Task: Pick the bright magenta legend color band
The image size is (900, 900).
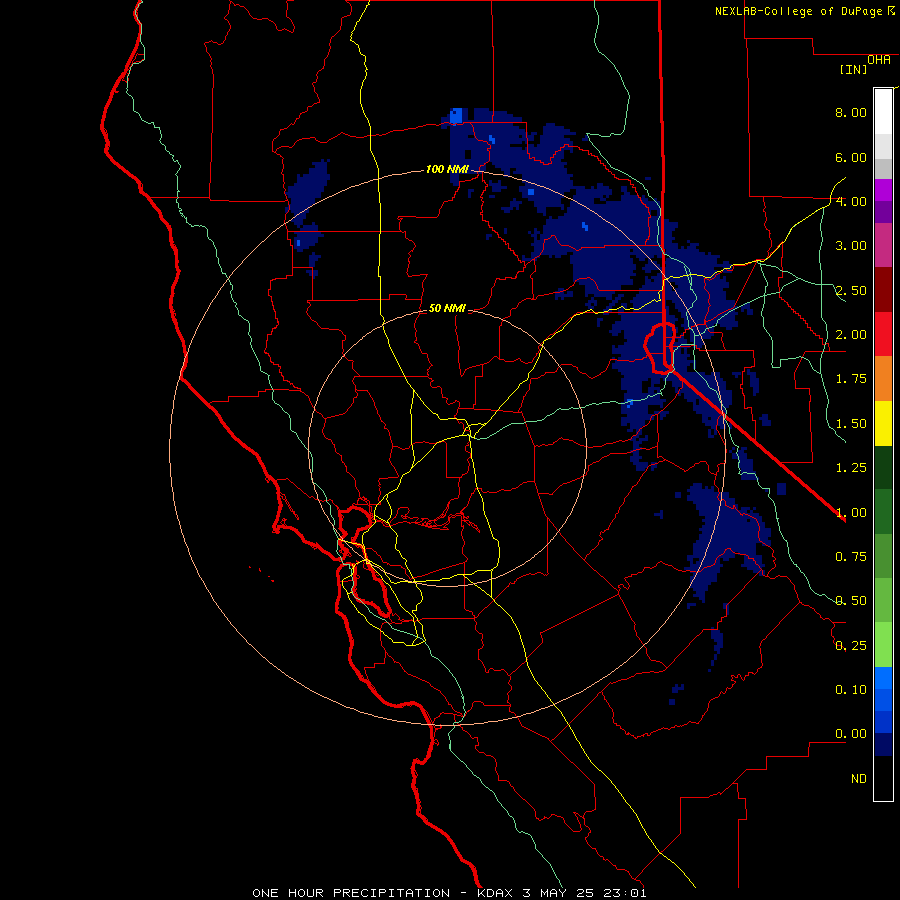Action: pos(883,190)
